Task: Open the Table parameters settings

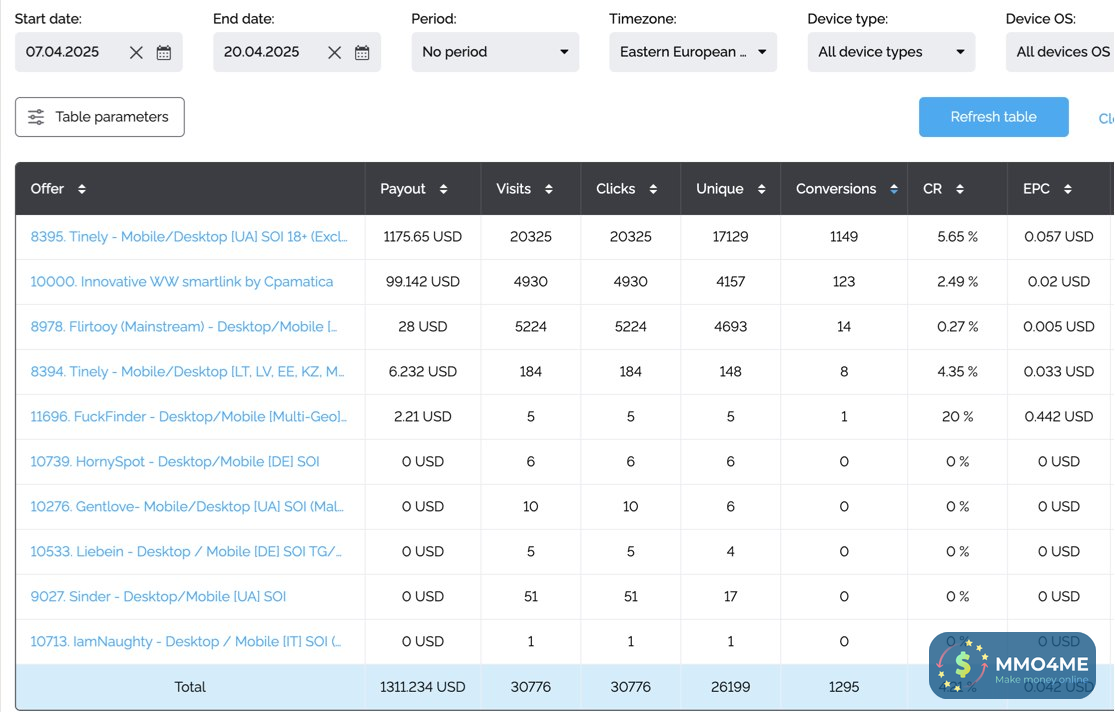Action: (100, 117)
